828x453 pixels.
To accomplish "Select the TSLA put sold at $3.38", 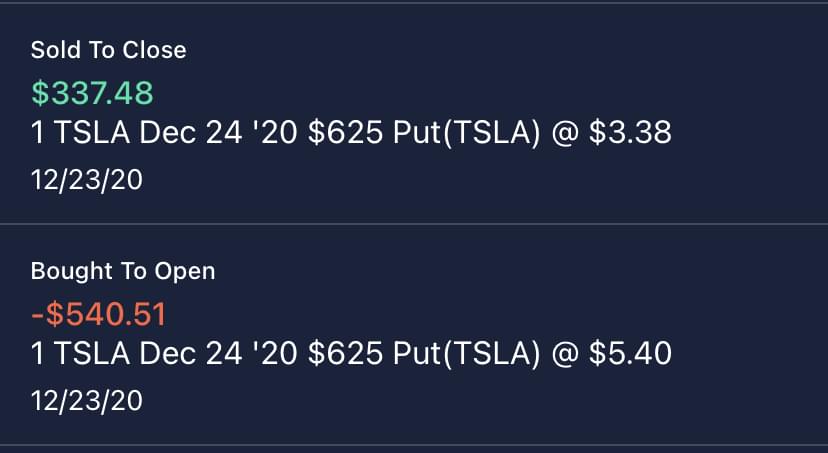I will 350,133.
